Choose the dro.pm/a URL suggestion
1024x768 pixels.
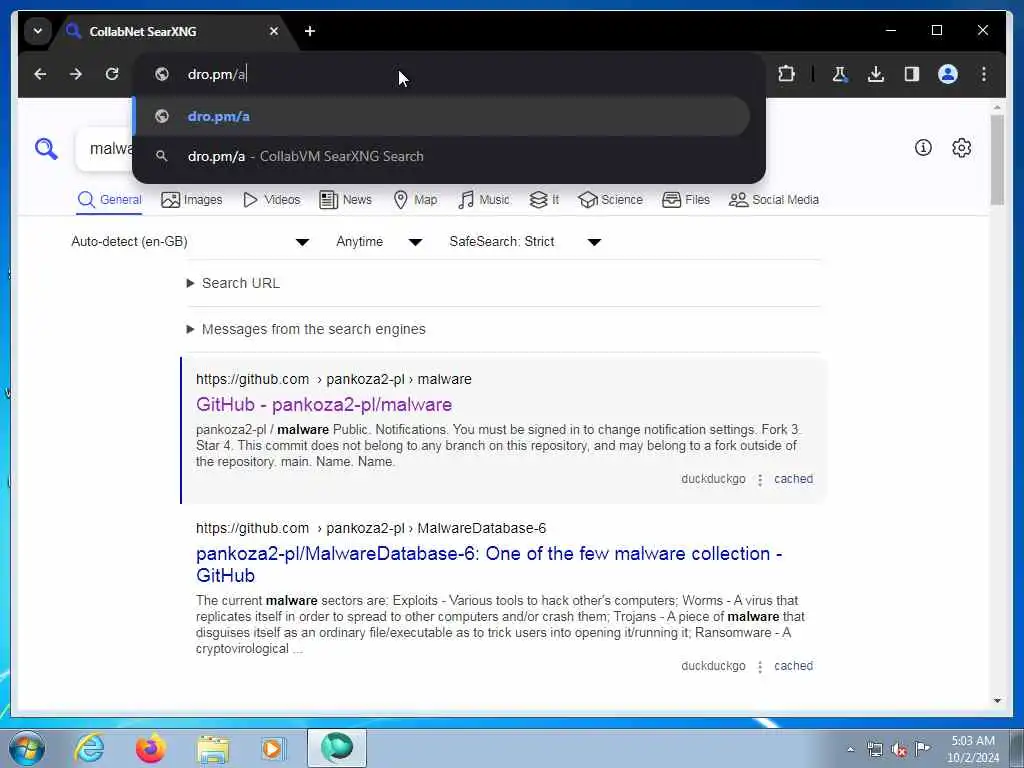click(x=441, y=116)
